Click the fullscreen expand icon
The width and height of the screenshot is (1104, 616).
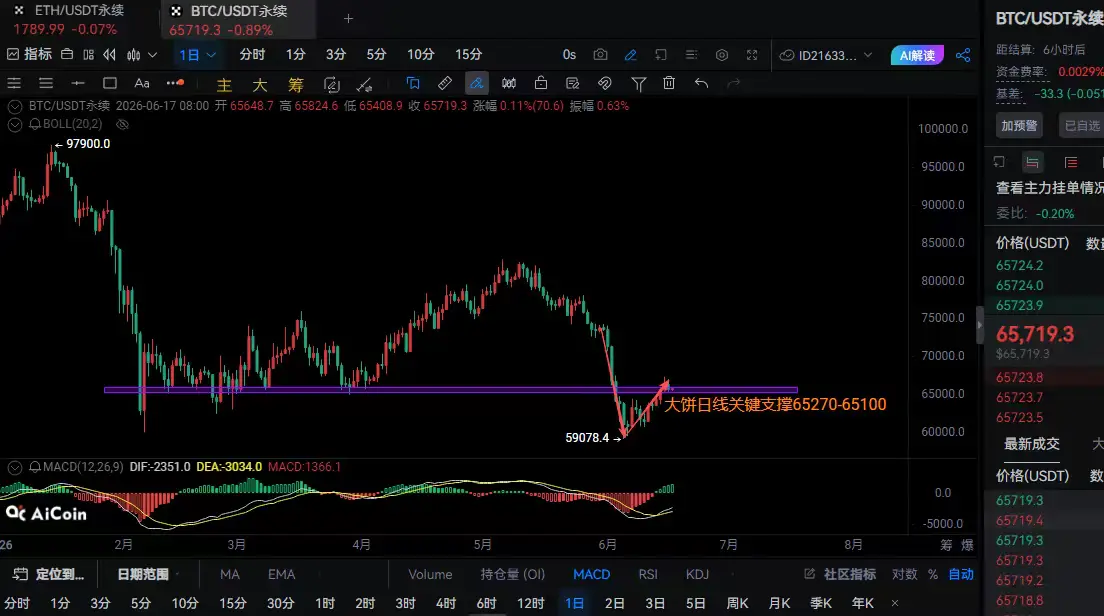[x=752, y=55]
